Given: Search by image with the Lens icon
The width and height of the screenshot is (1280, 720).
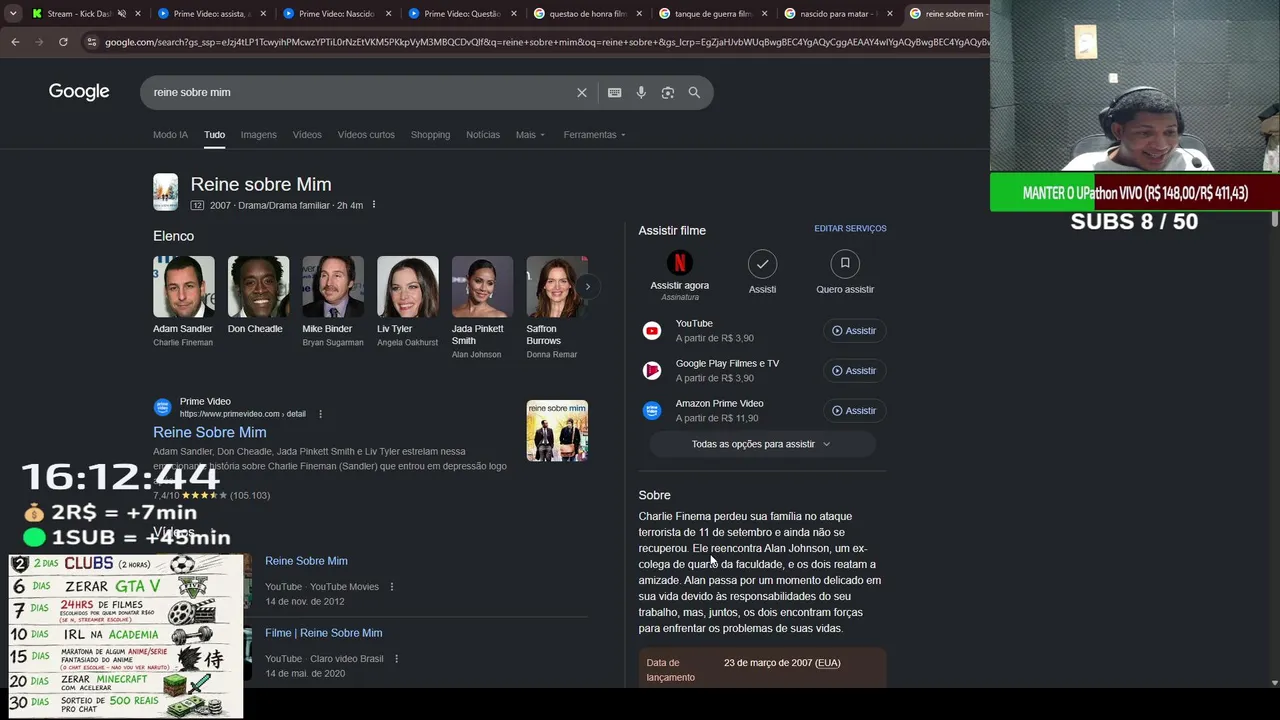Looking at the screenshot, I should pyautogui.click(x=668, y=93).
